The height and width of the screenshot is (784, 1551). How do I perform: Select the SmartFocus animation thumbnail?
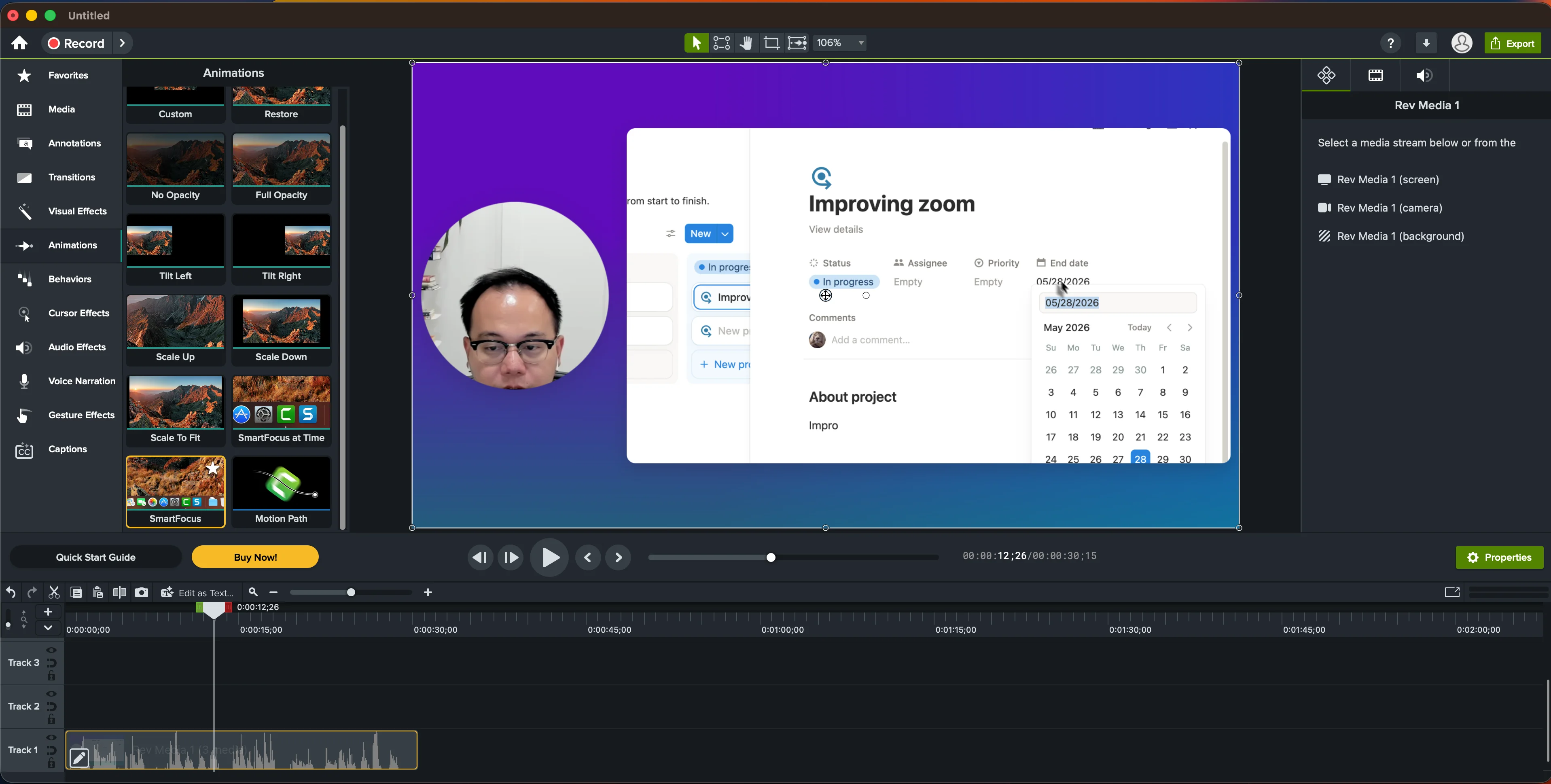point(176,492)
